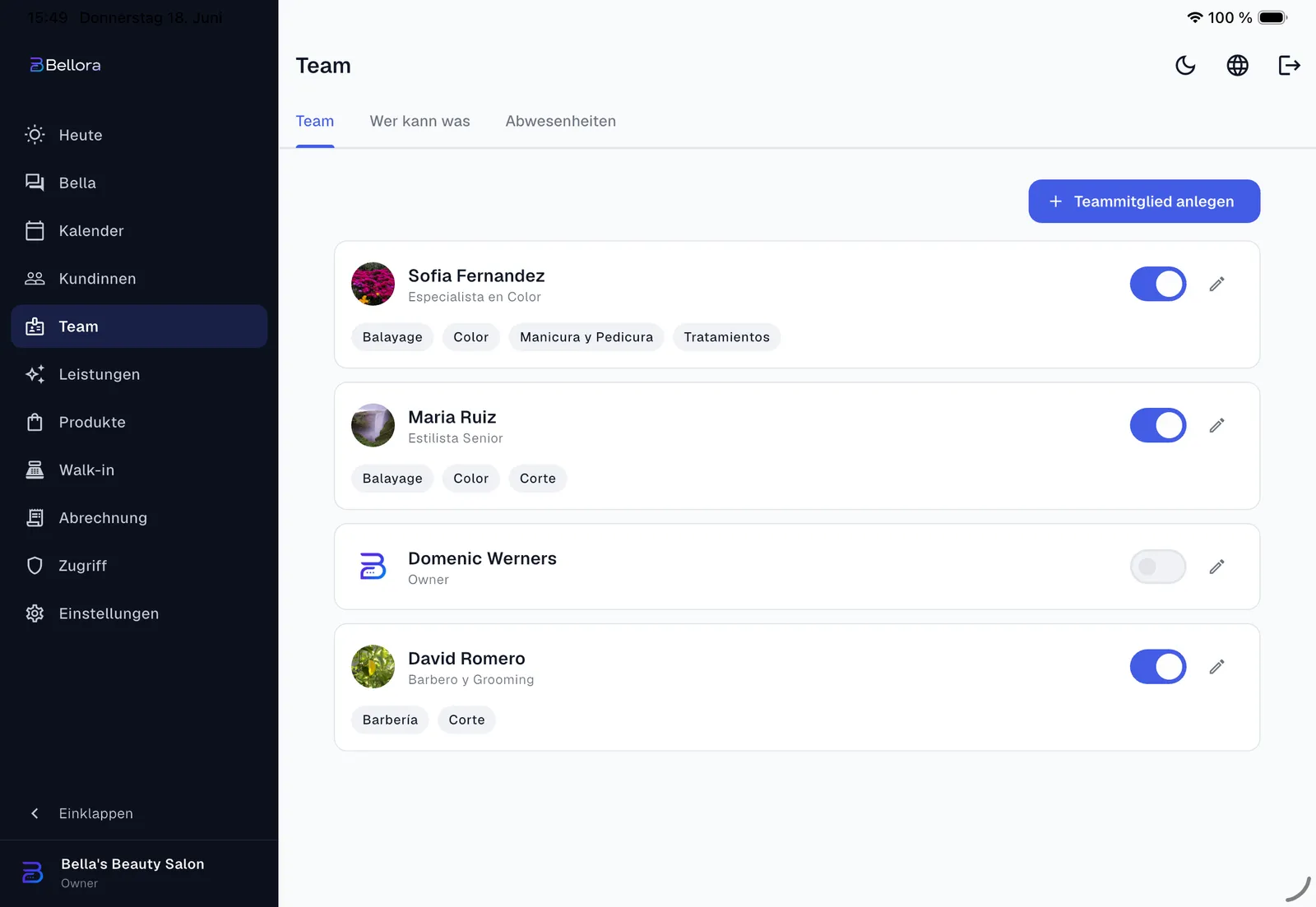Click Einstellungen gear icon
The width and height of the screenshot is (1316, 907).
(35, 613)
